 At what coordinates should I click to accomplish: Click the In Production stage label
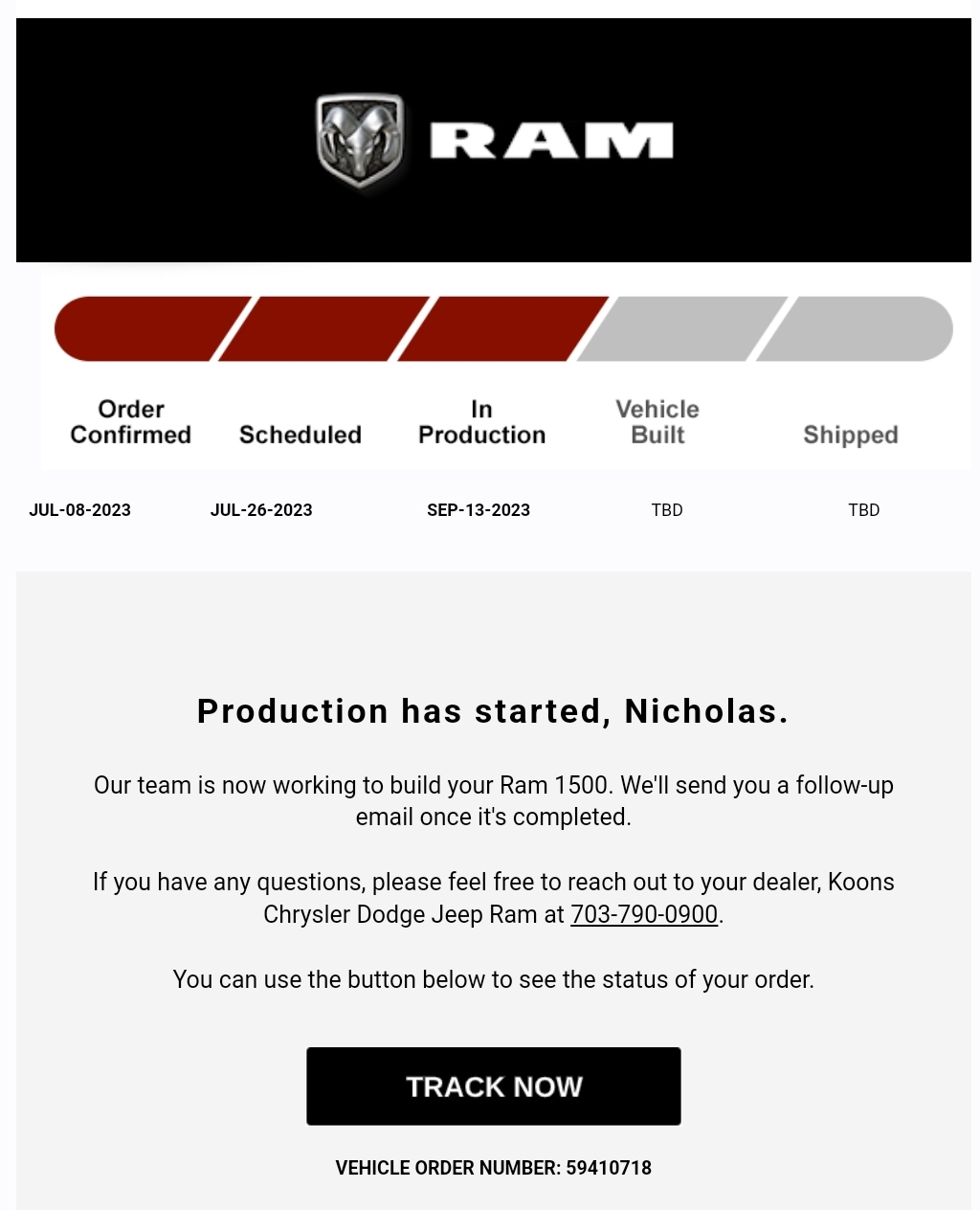482,422
